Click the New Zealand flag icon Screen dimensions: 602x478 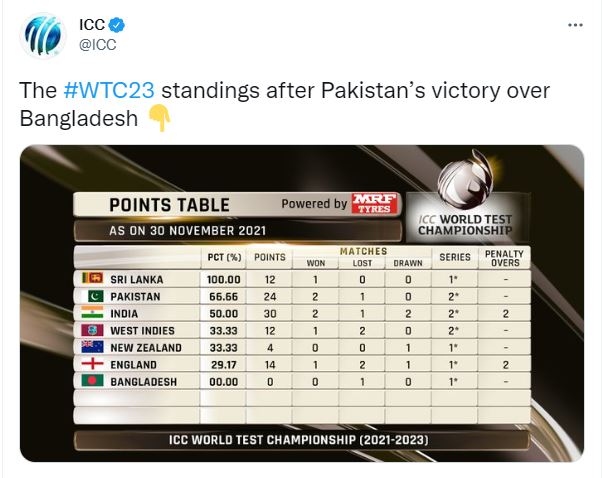coord(93,347)
